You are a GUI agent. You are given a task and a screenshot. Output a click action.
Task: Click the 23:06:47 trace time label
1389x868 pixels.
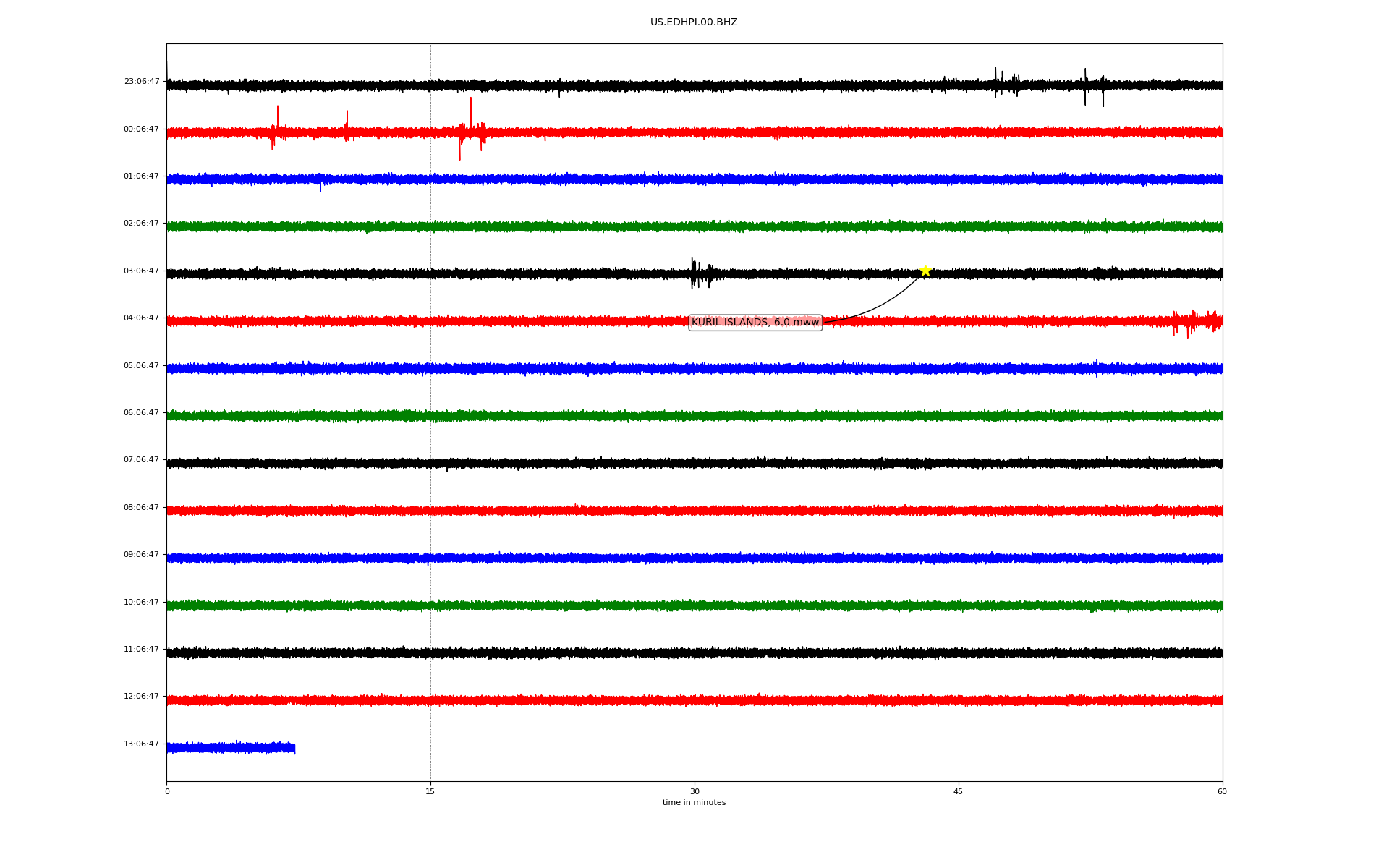tap(142, 82)
